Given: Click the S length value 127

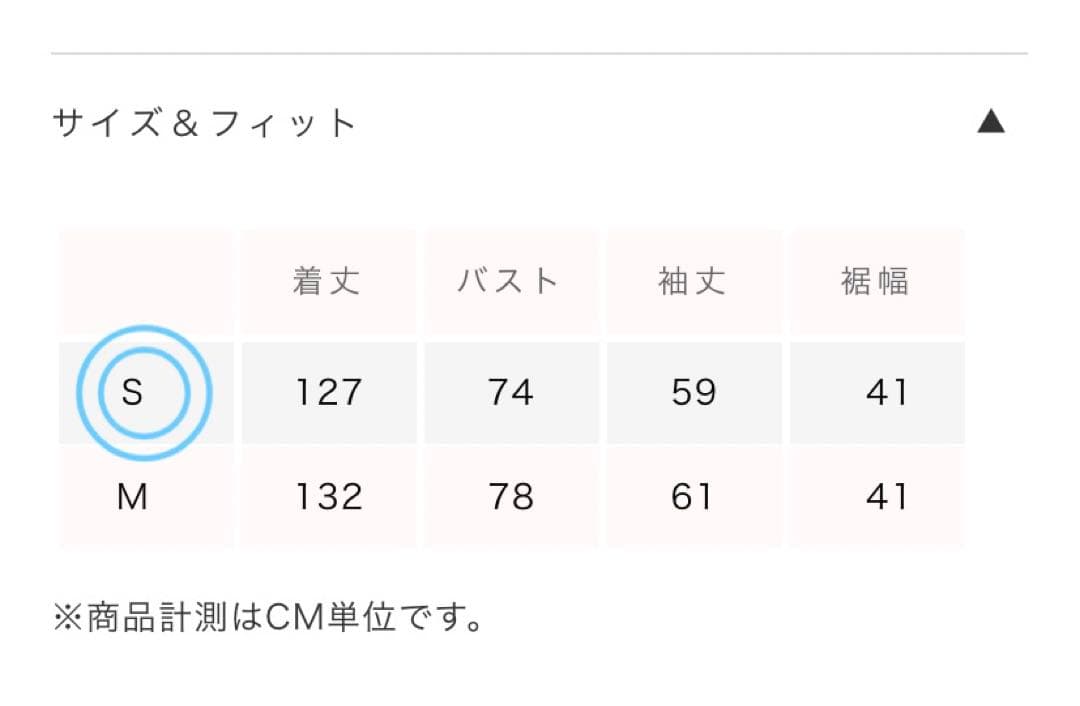Looking at the screenshot, I should (x=328, y=392).
